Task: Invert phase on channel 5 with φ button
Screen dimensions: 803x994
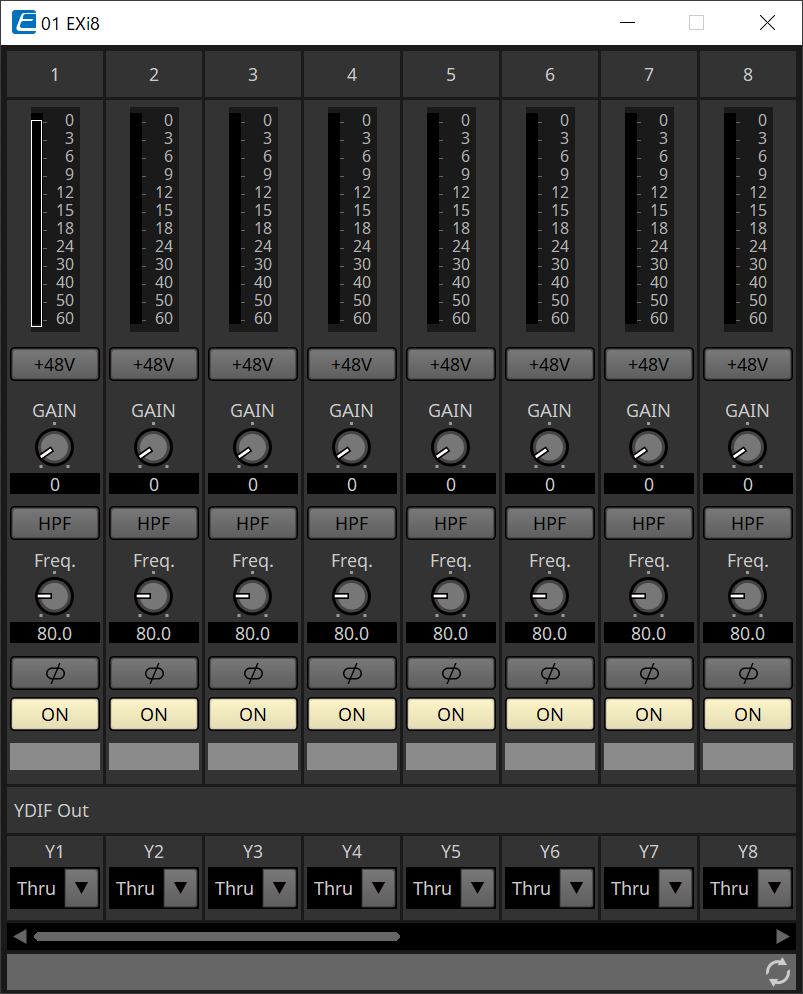Action: pos(450,673)
